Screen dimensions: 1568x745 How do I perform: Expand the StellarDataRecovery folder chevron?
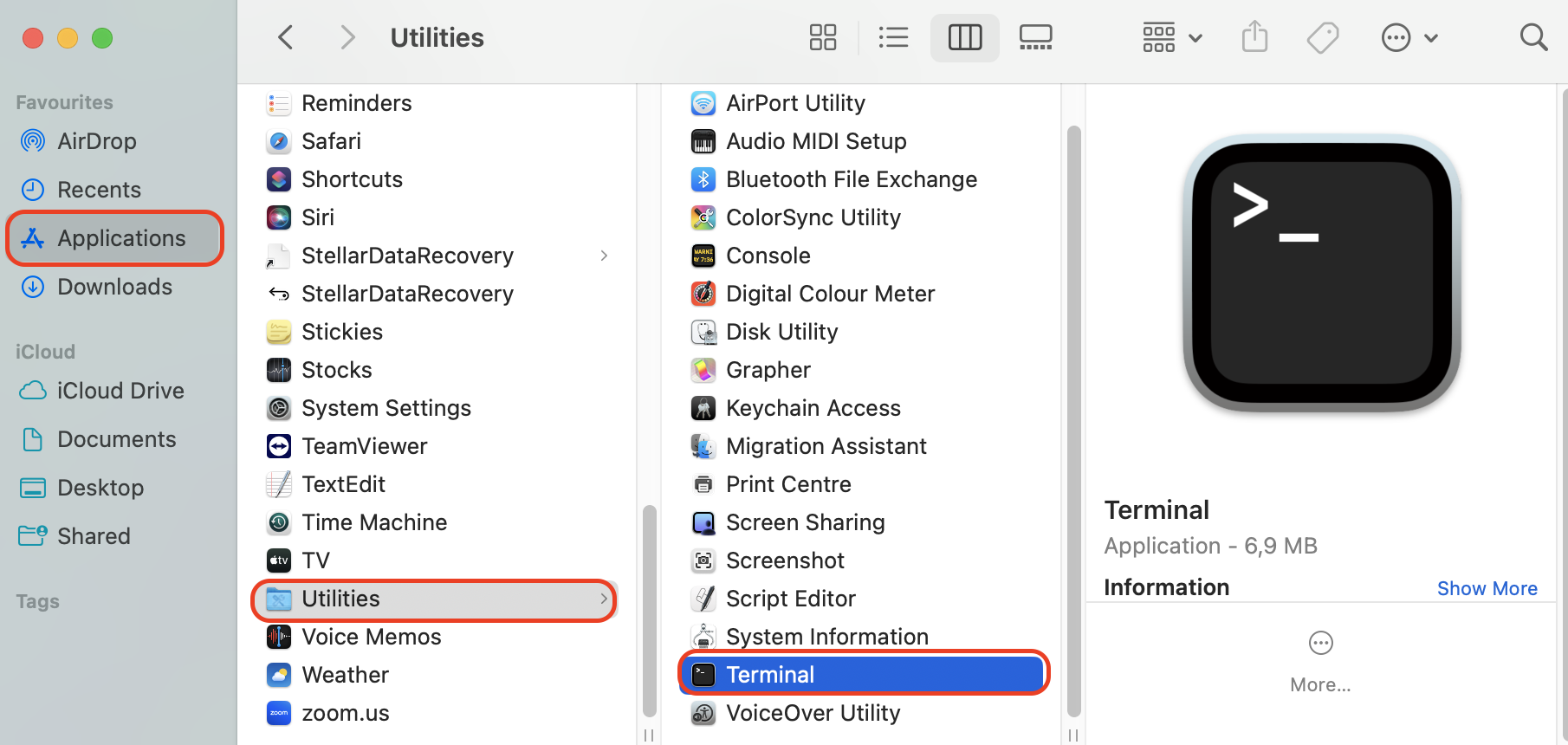[604, 256]
